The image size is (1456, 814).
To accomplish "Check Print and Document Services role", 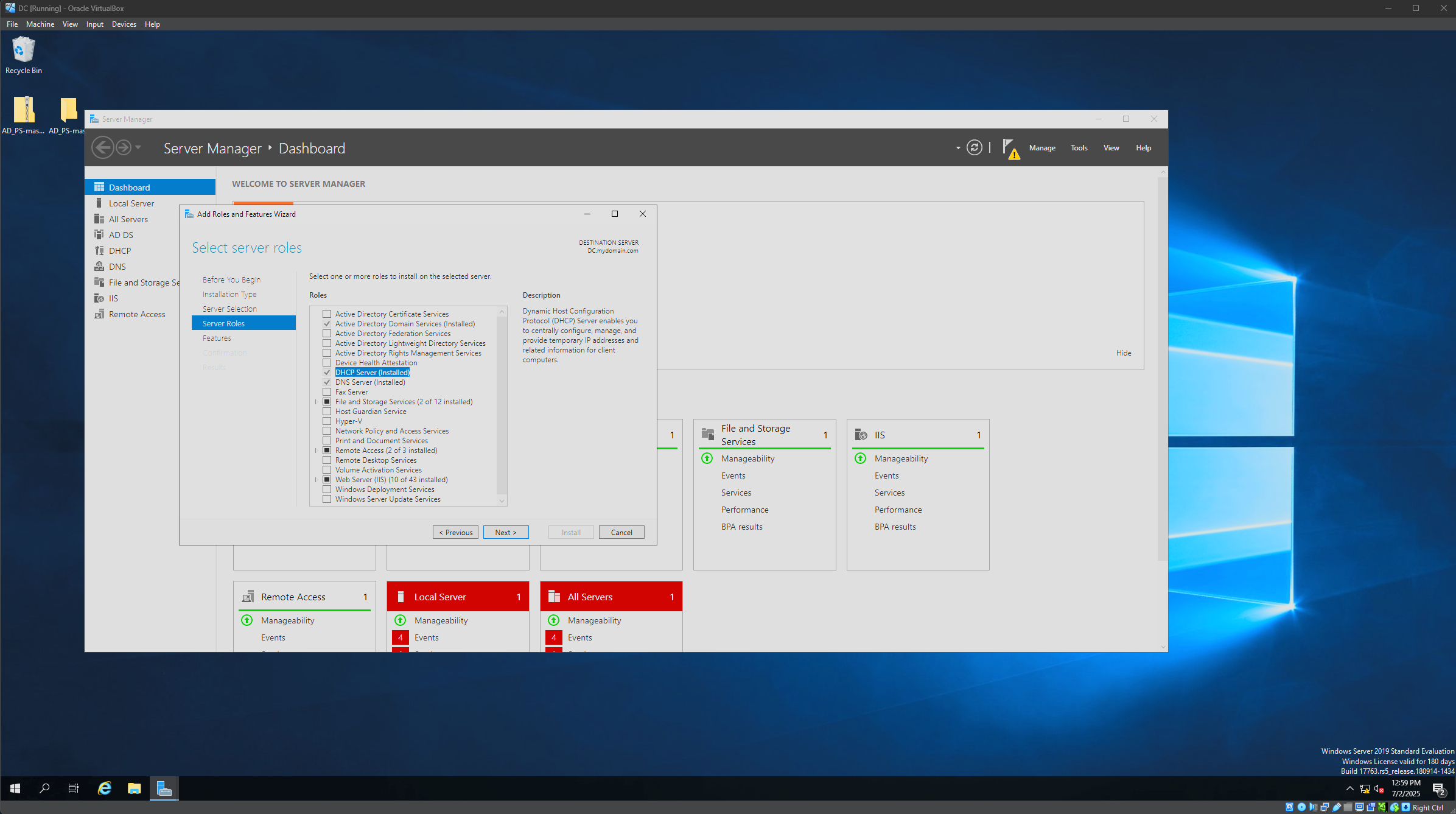I will (327, 441).
